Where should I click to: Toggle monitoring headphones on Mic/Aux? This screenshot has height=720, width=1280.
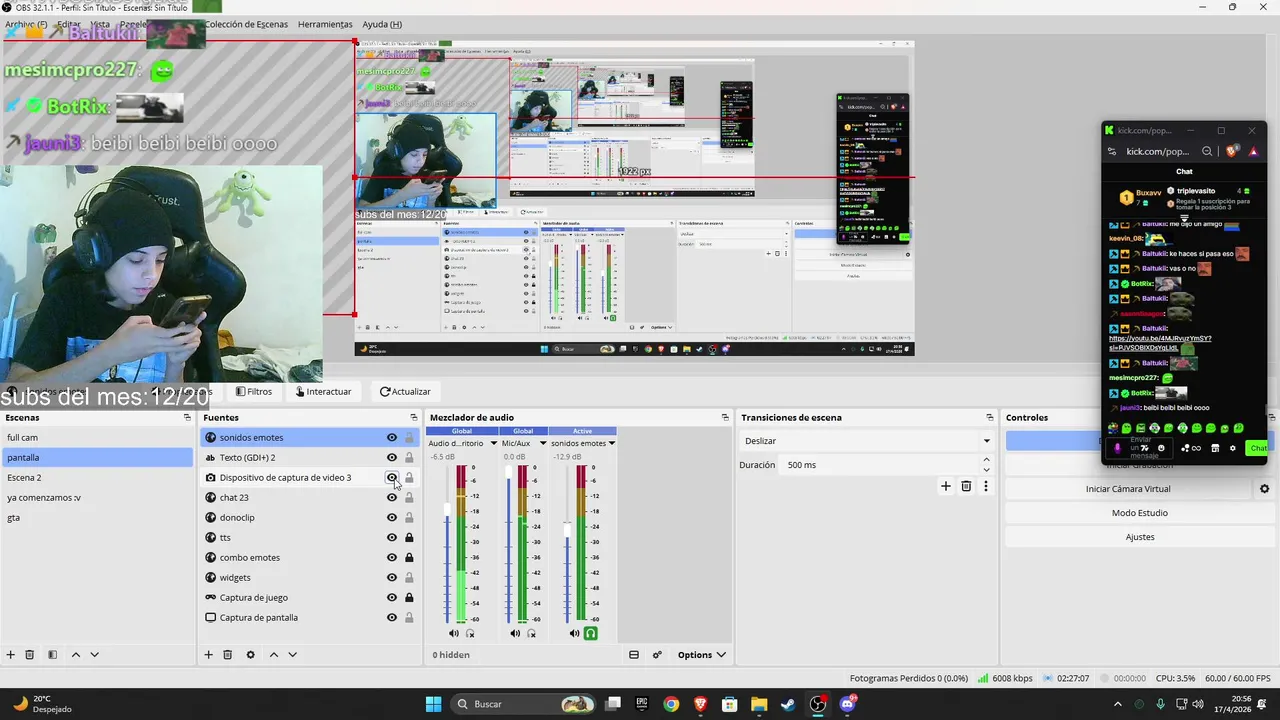point(531,633)
